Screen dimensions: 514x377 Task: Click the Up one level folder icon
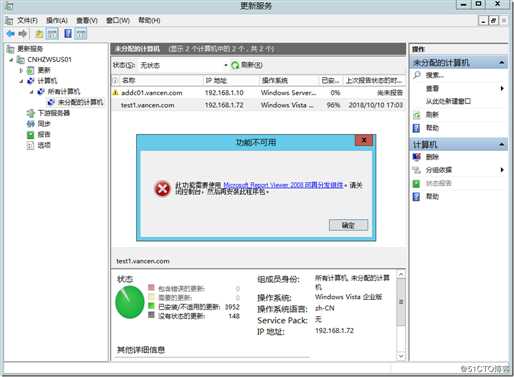point(39,34)
